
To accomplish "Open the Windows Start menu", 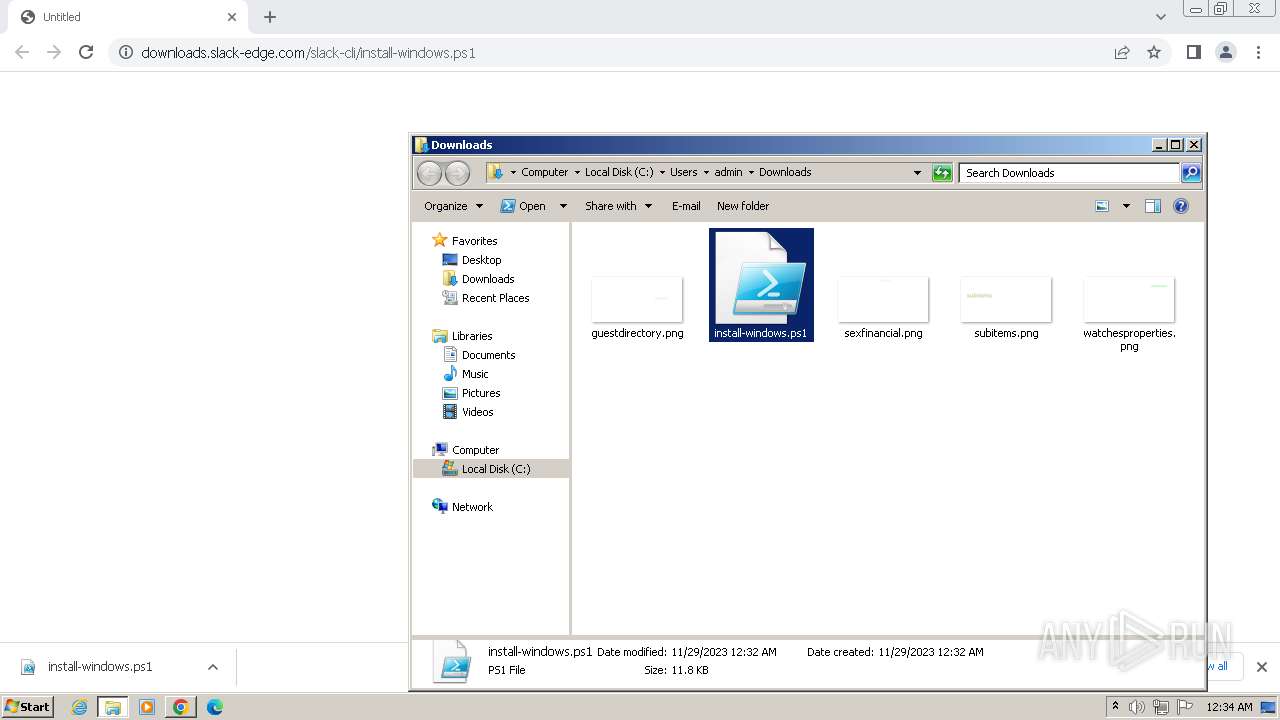I will [28, 706].
